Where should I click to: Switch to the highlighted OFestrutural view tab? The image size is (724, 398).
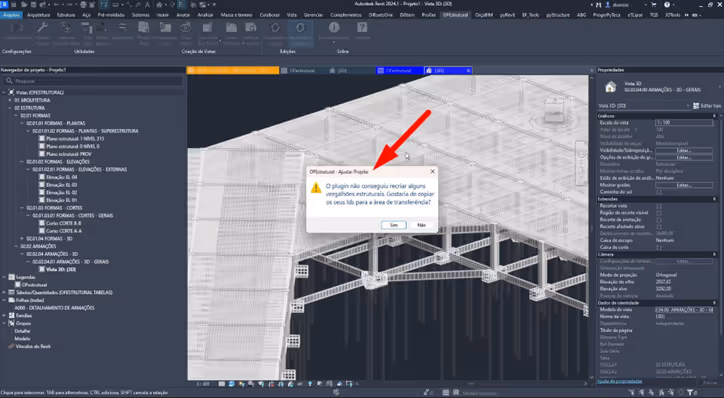pos(399,71)
